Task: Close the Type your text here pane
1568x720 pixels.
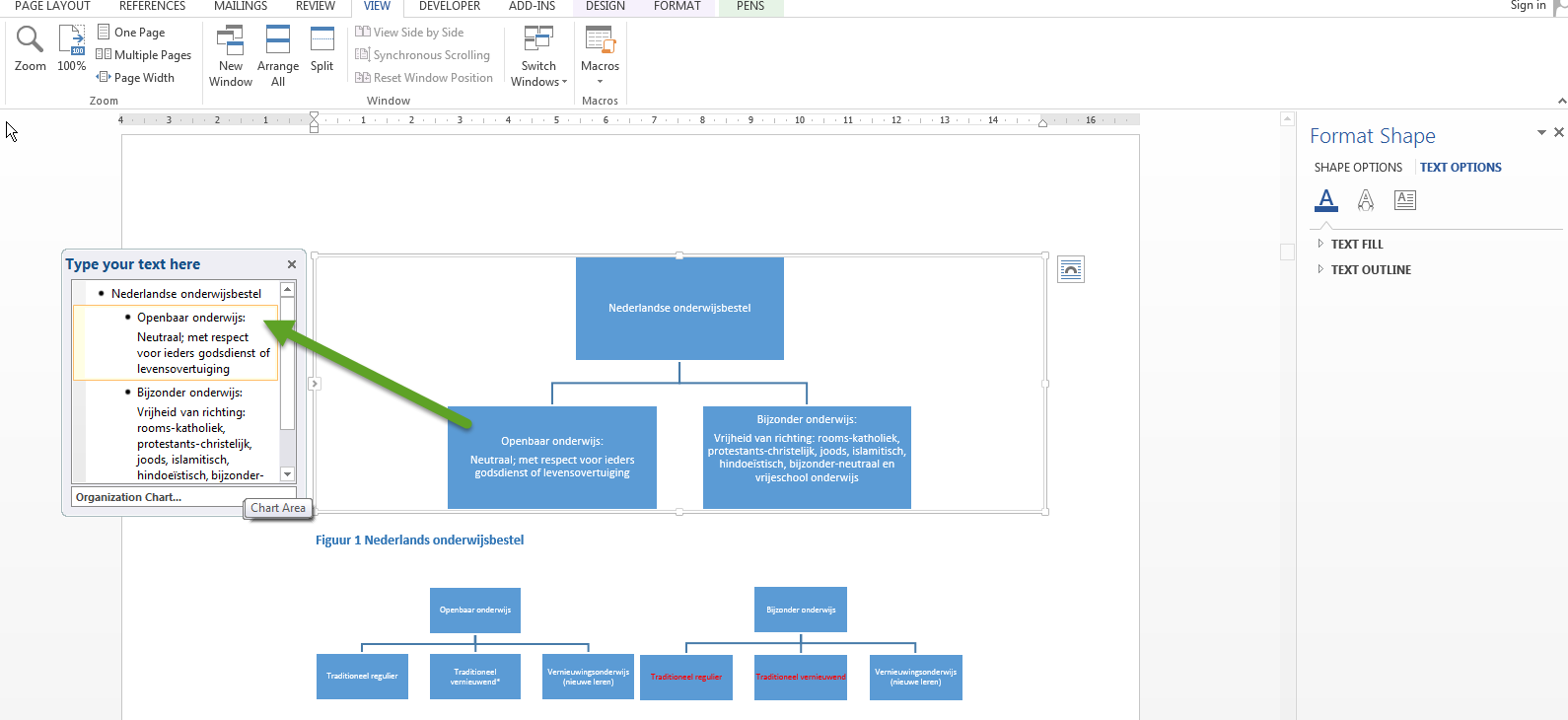Action: 292,264
